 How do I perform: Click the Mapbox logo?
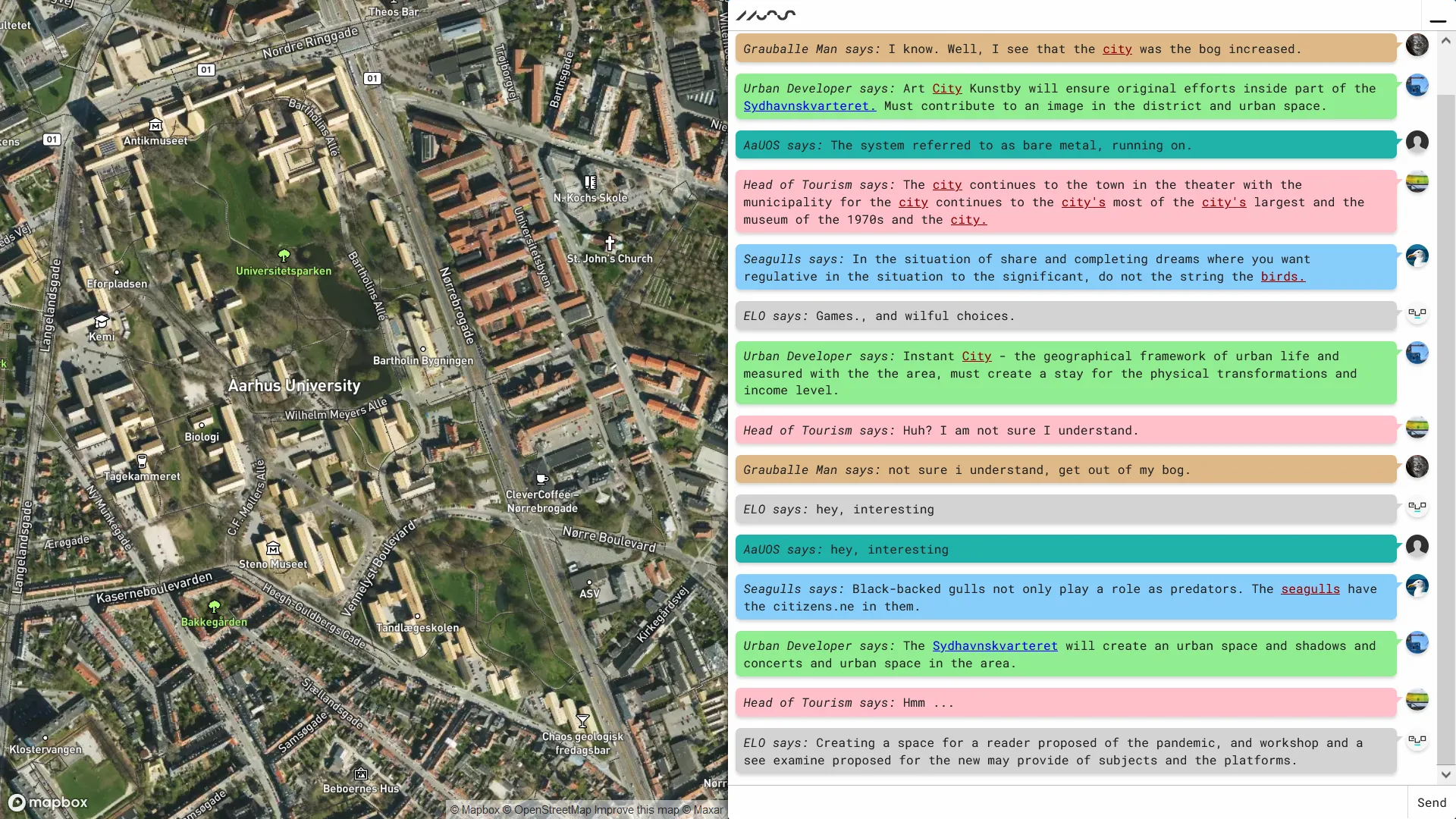(49, 802)
